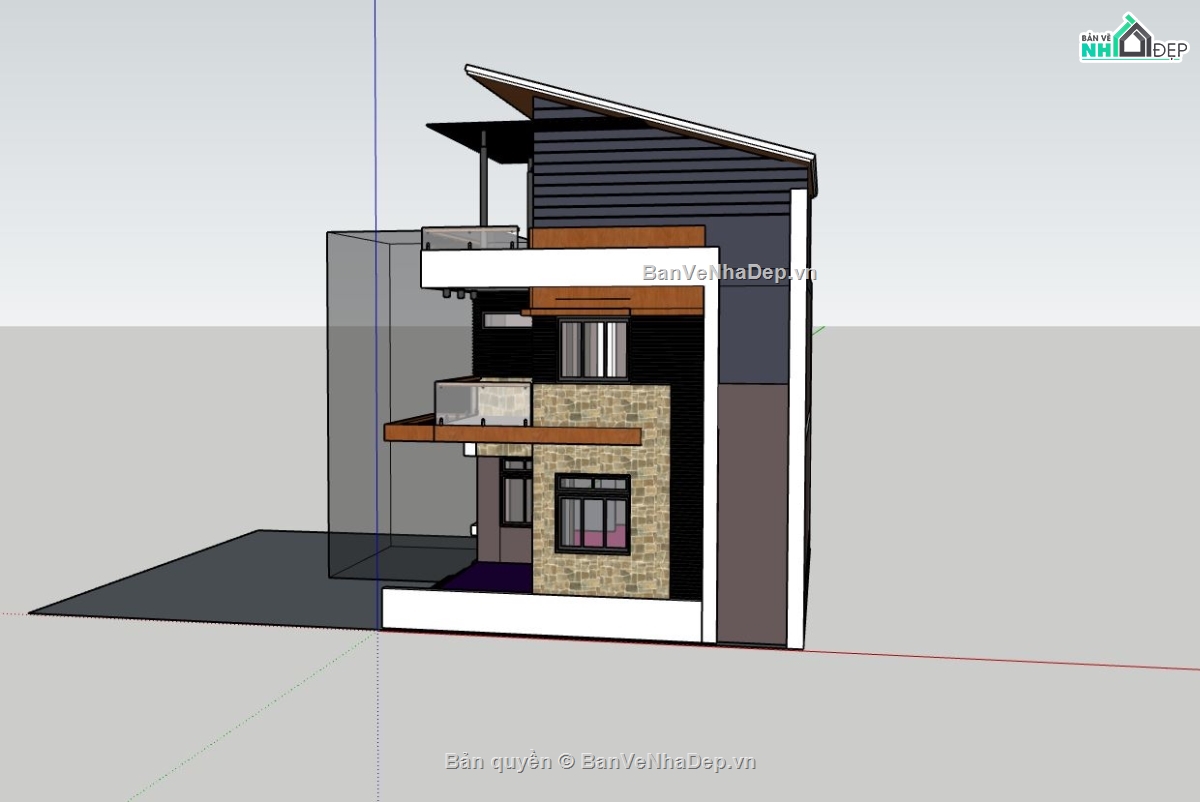Screen dimensions: 1200x802
Task: Select the transparent gray box volume
Action: [x=400, y=400]
